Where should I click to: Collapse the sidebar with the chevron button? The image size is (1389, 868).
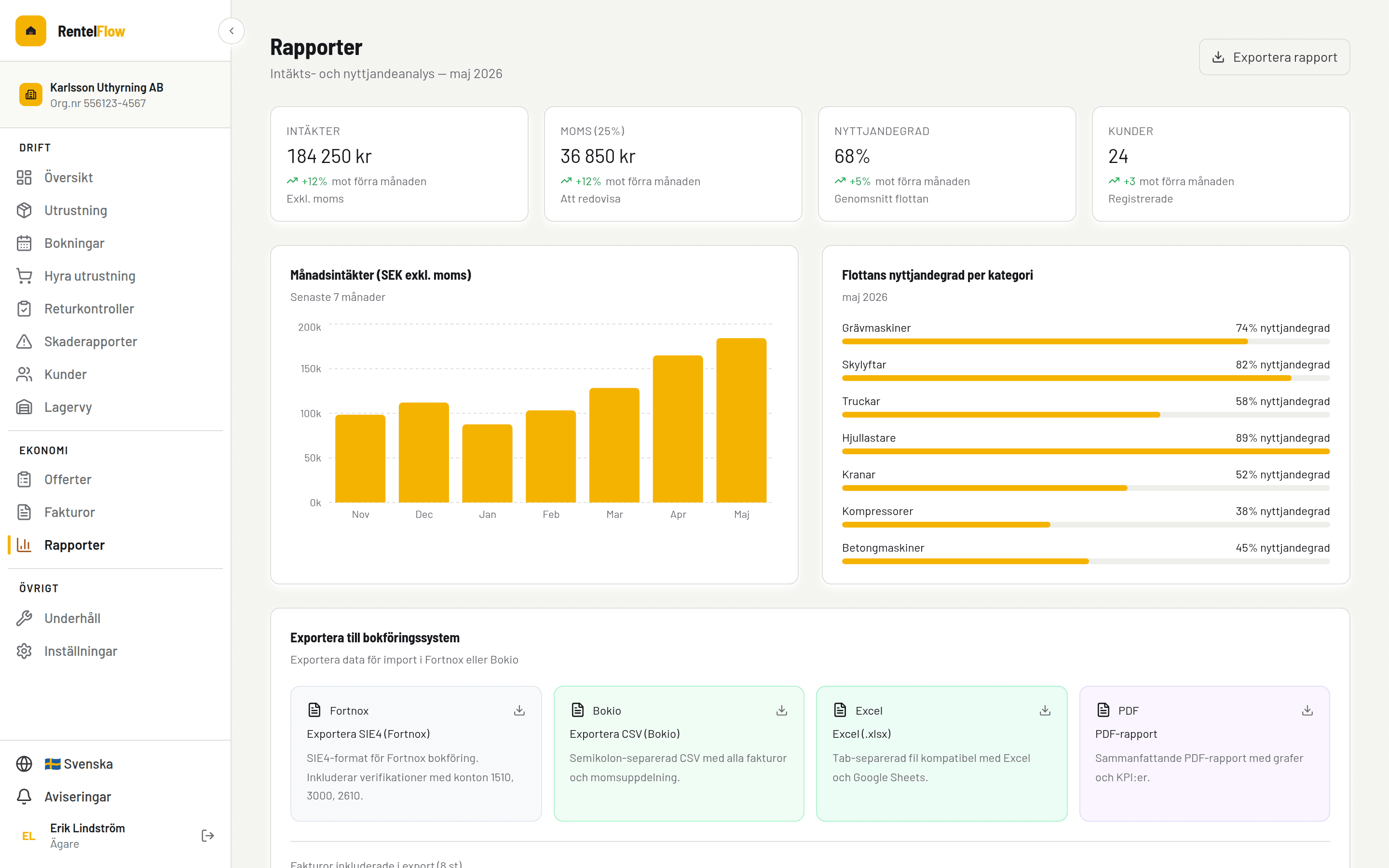(x=231, y=31)
